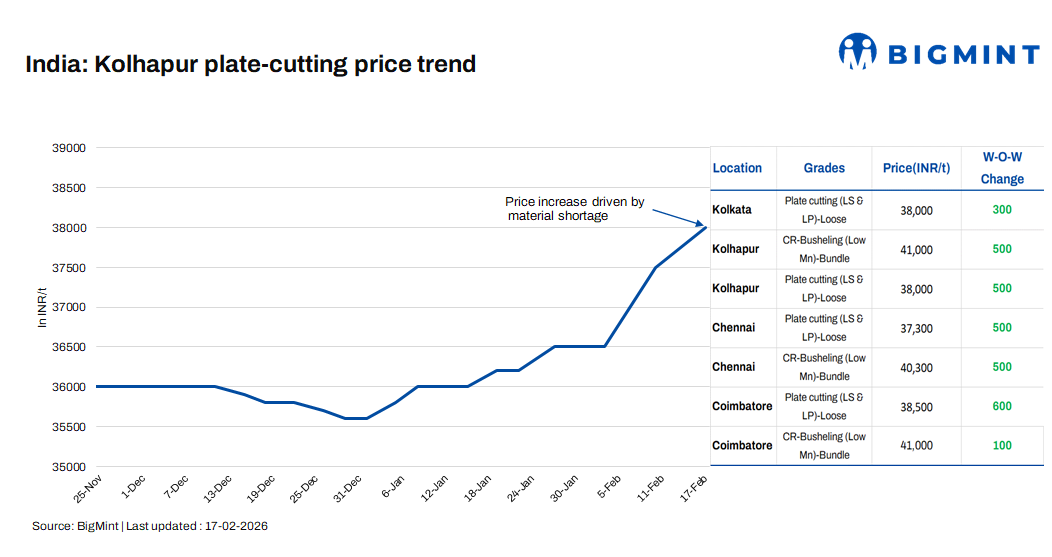Click the Source: BigMint last updated footer

click(150, 526)
